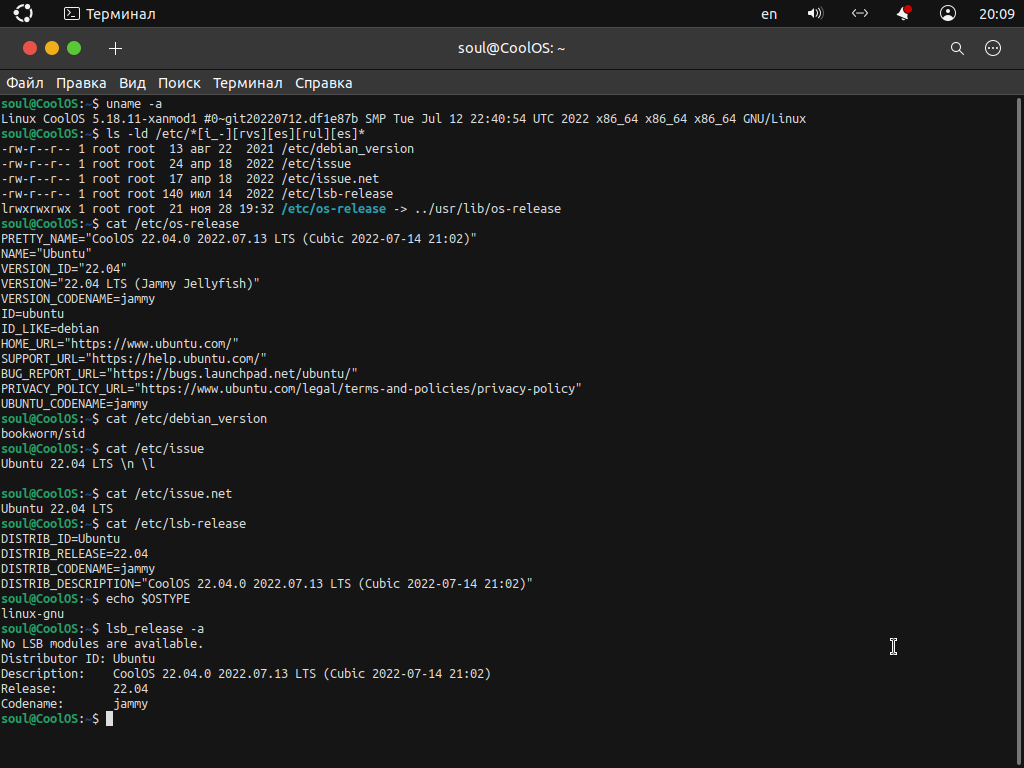This screenshot has width=1024, height=768.
Task: Open terminal search magnifier
Action: point(957,48)
